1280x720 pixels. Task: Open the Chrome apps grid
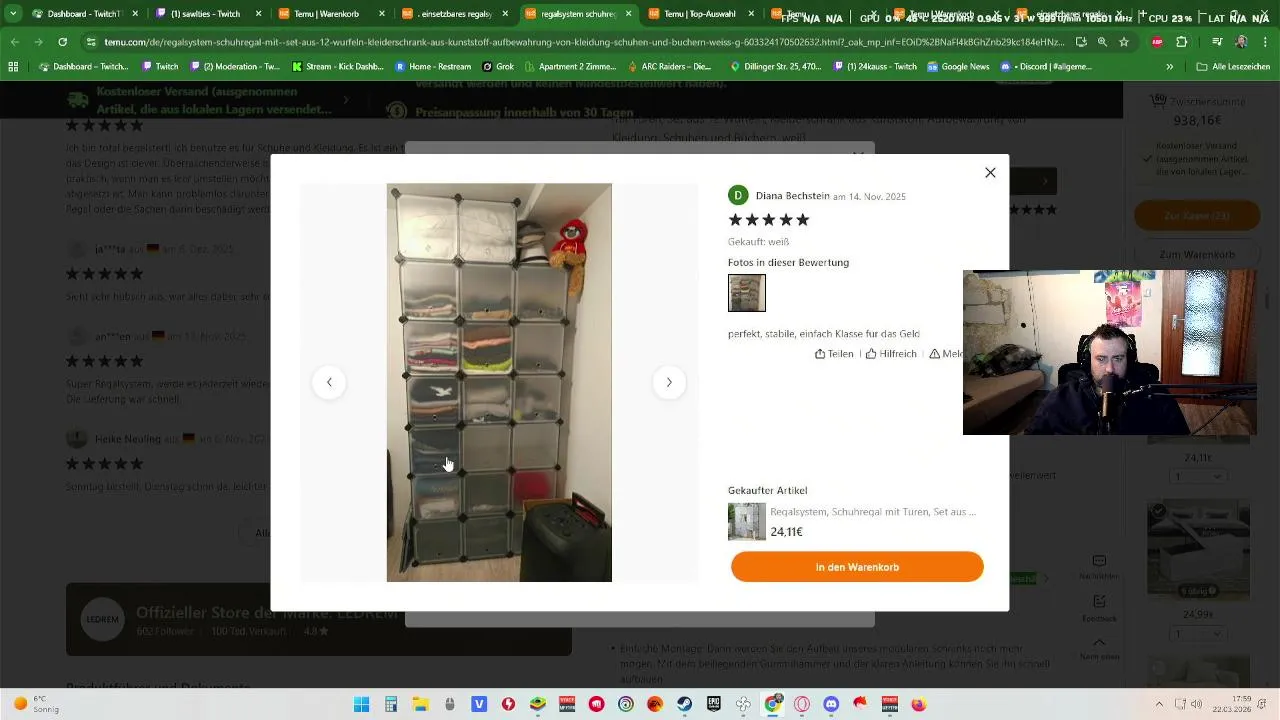[x=13, y=66]
